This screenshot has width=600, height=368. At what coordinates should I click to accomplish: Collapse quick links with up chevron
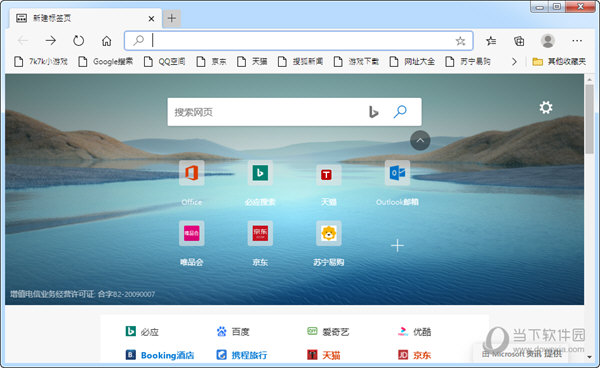tap(420, 140)
